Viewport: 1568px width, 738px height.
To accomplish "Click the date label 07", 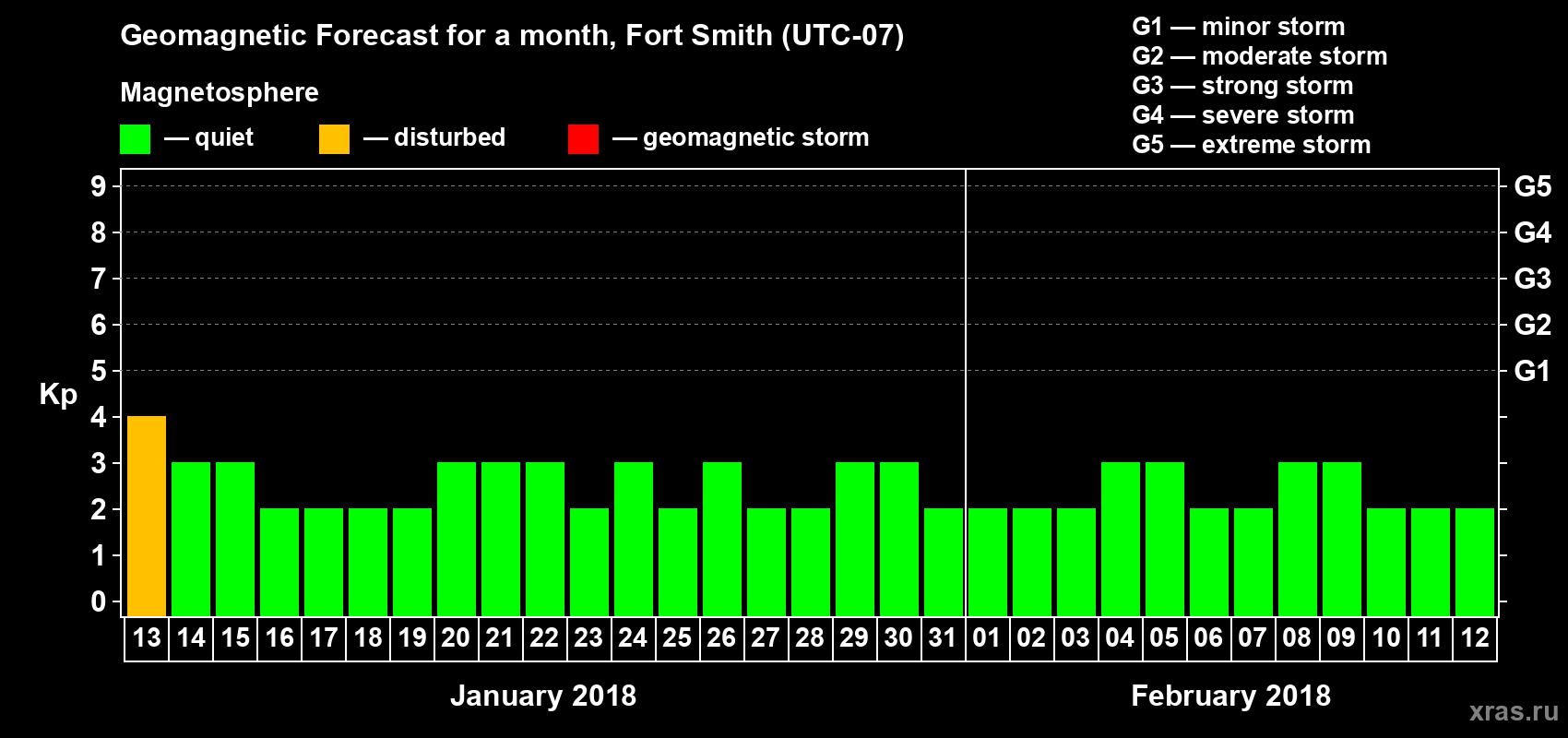I will [x=1253, y=638].
